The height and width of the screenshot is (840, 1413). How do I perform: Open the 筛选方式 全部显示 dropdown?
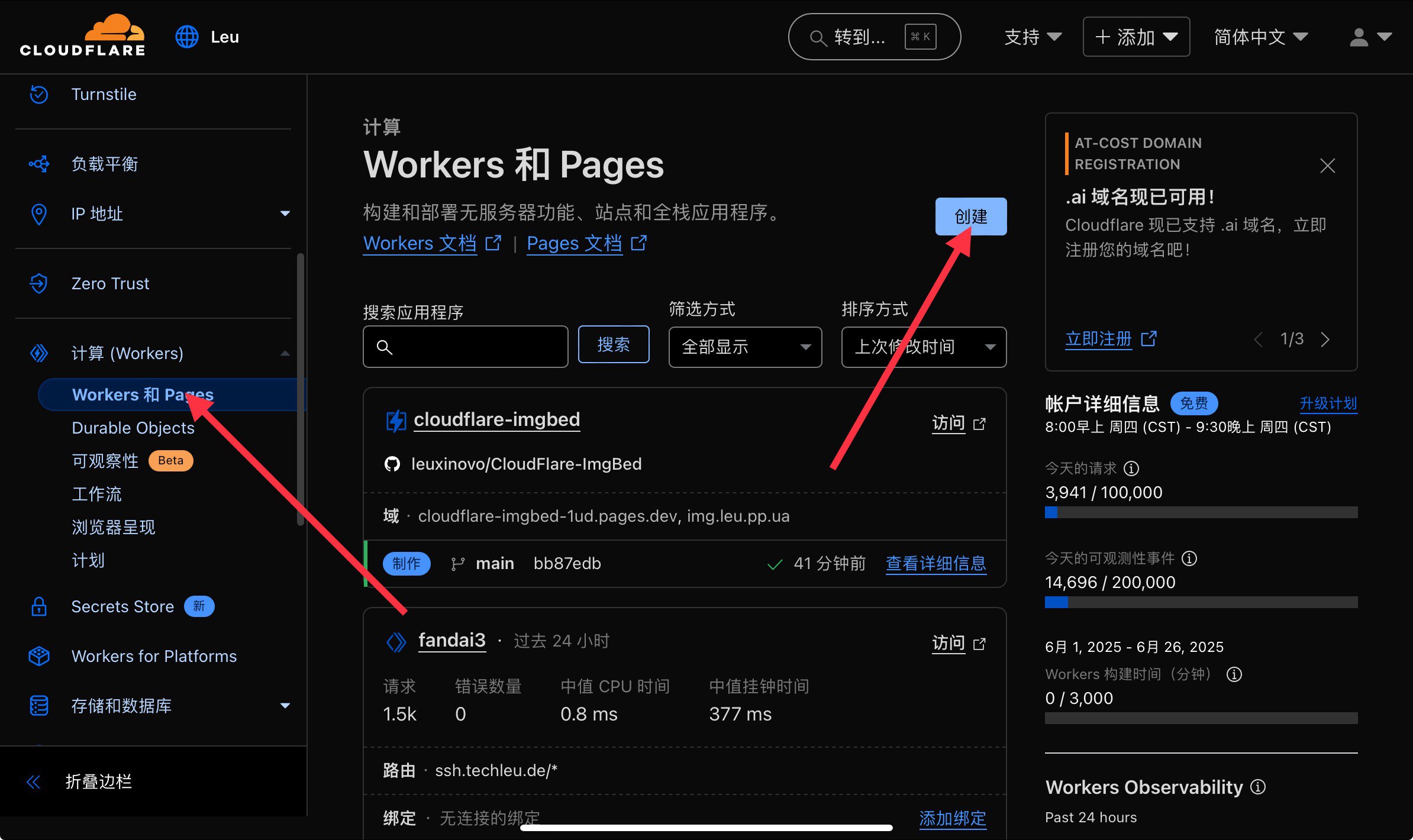[745, 347]
